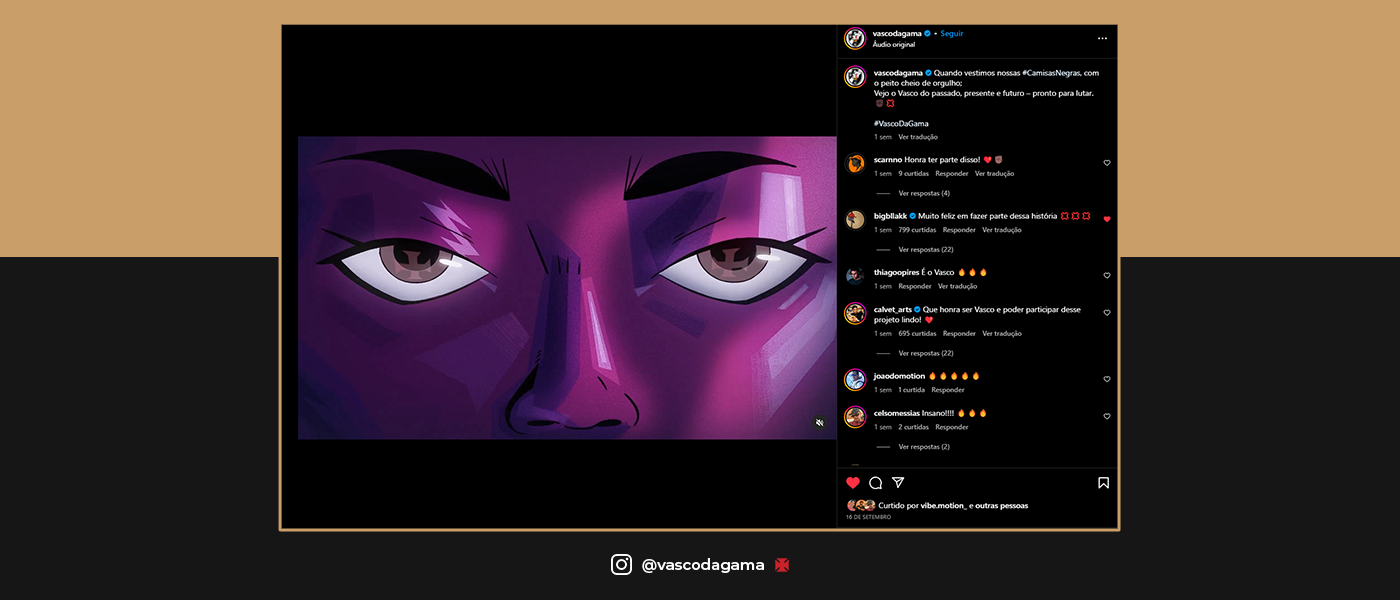Open the scarnno username link
1400x600 pixels.
[x=888, y=160]
